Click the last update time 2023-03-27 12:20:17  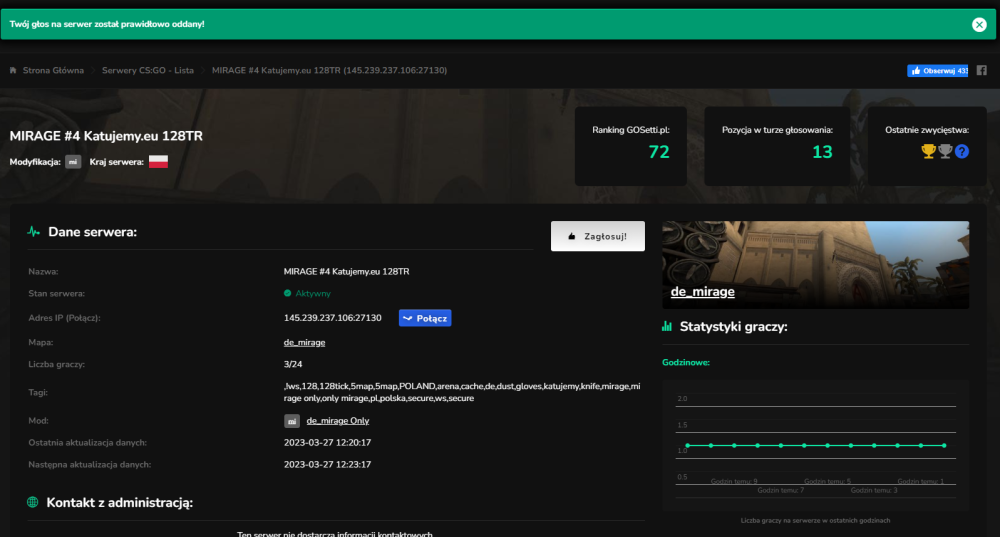coord(327,443)
